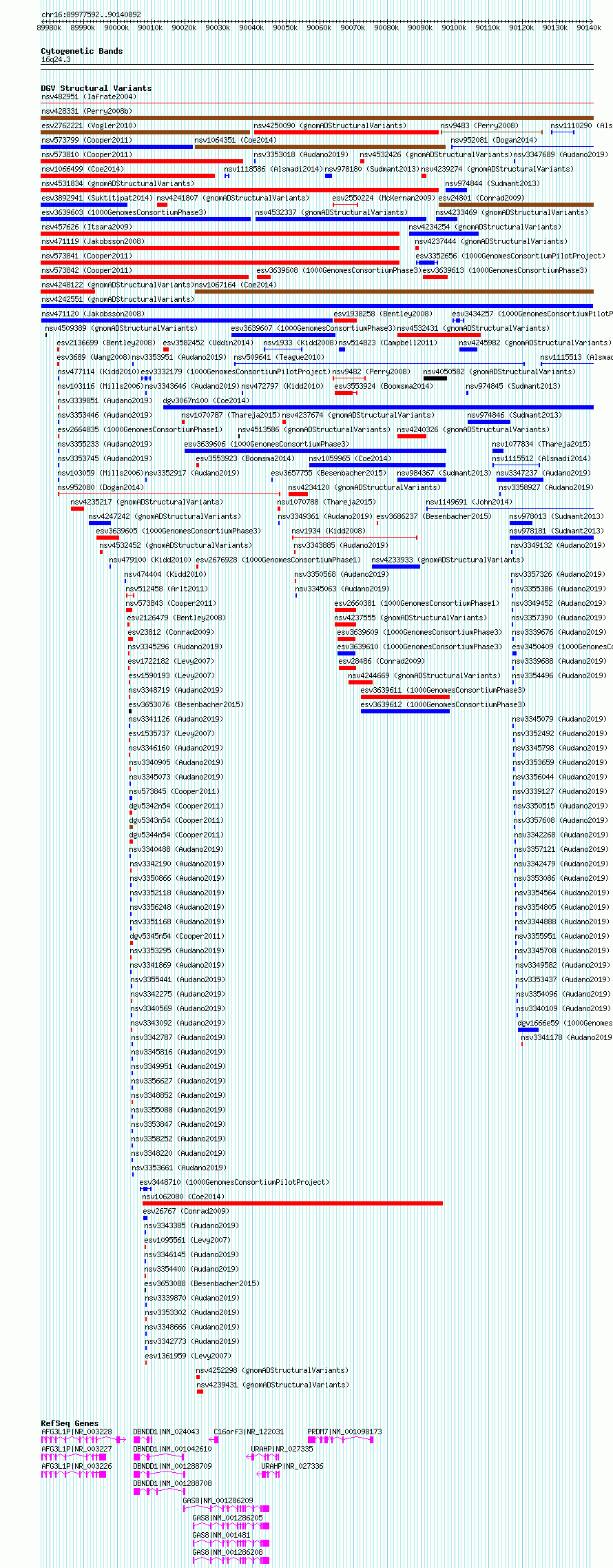
Task: Select nsv1062080 (Coe2014) label
Action: tap(183, 1197)
